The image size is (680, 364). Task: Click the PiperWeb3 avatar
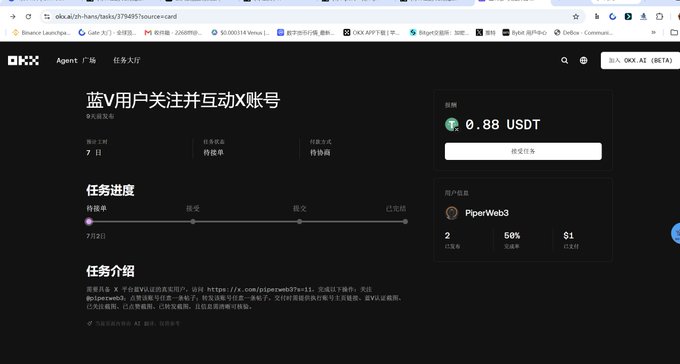452,213
